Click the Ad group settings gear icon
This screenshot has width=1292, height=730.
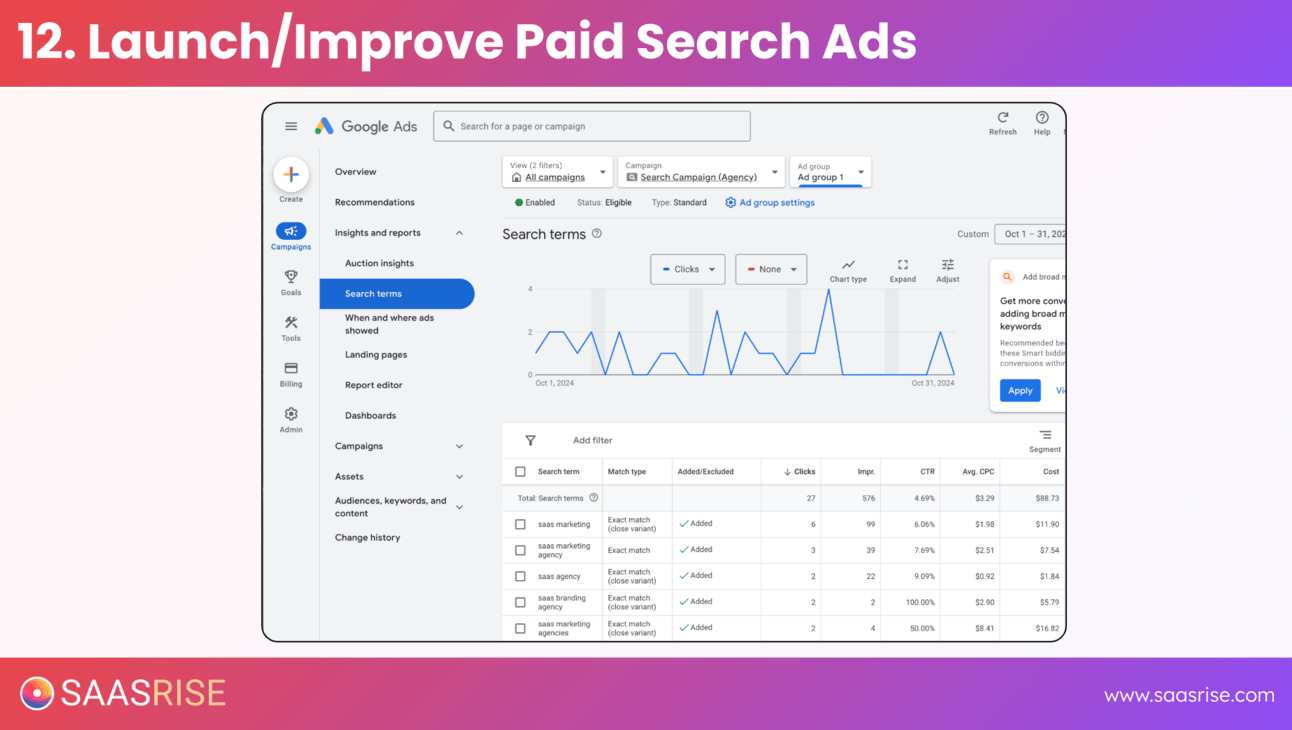tap(731, 202)
